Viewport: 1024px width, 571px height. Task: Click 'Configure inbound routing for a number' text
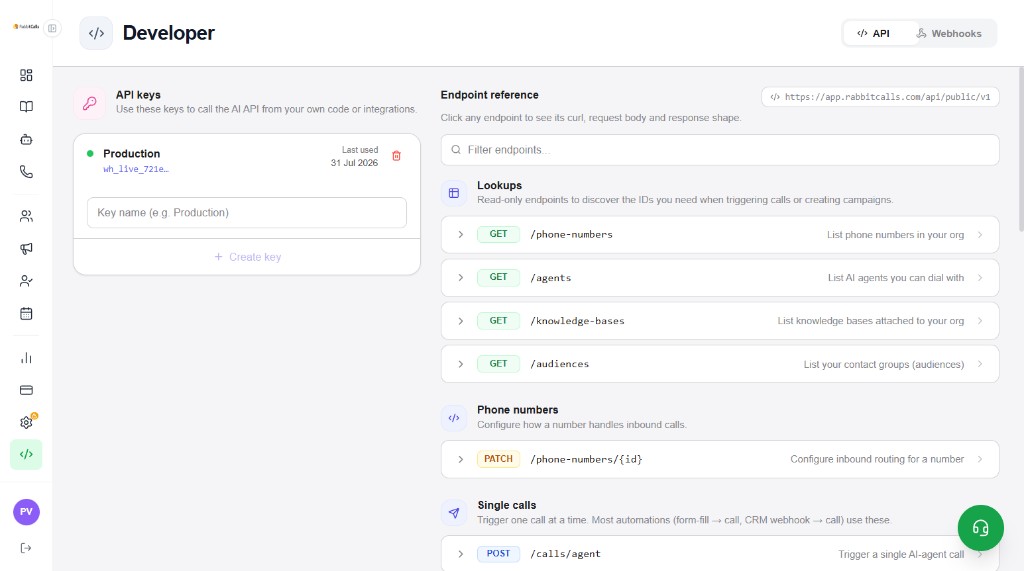(877, 459)
